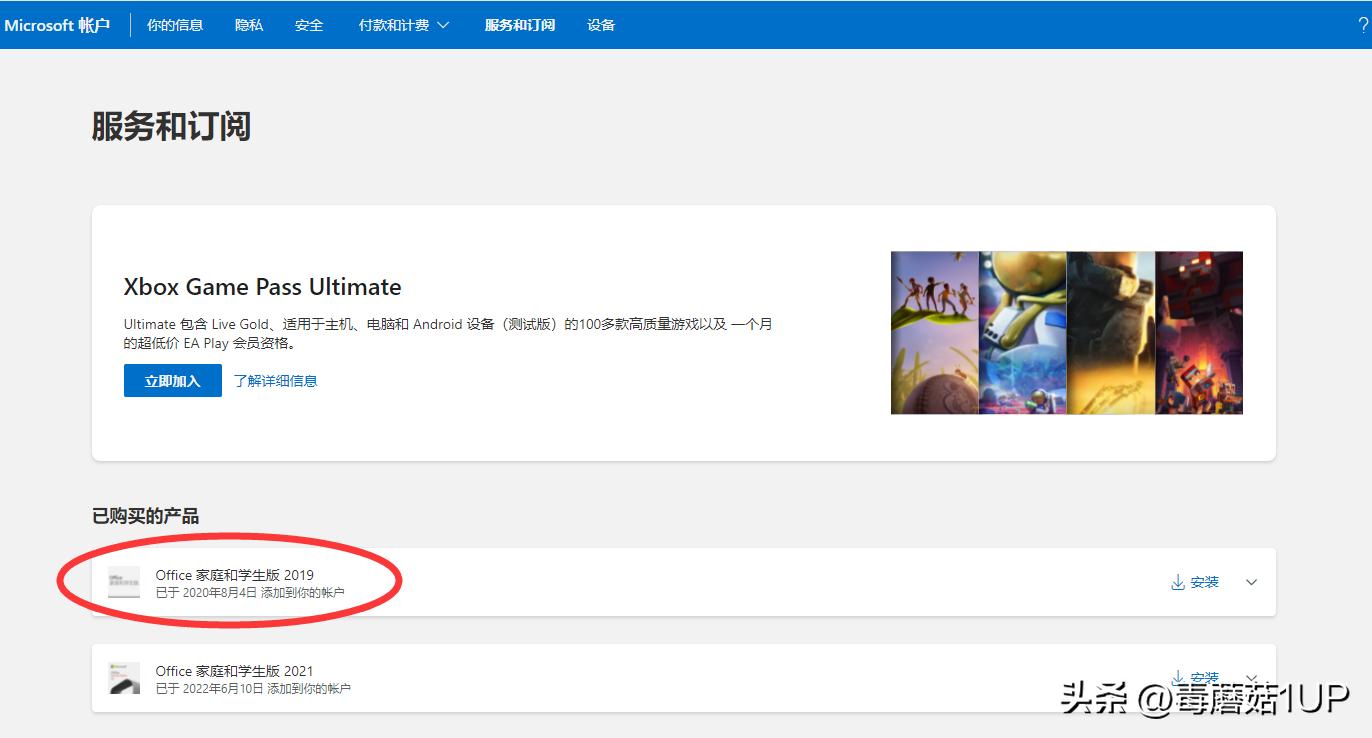Expand details for Office 家庭和学生版 2019
This screenshot has width=1372, height=738.
click(1249, 581)
